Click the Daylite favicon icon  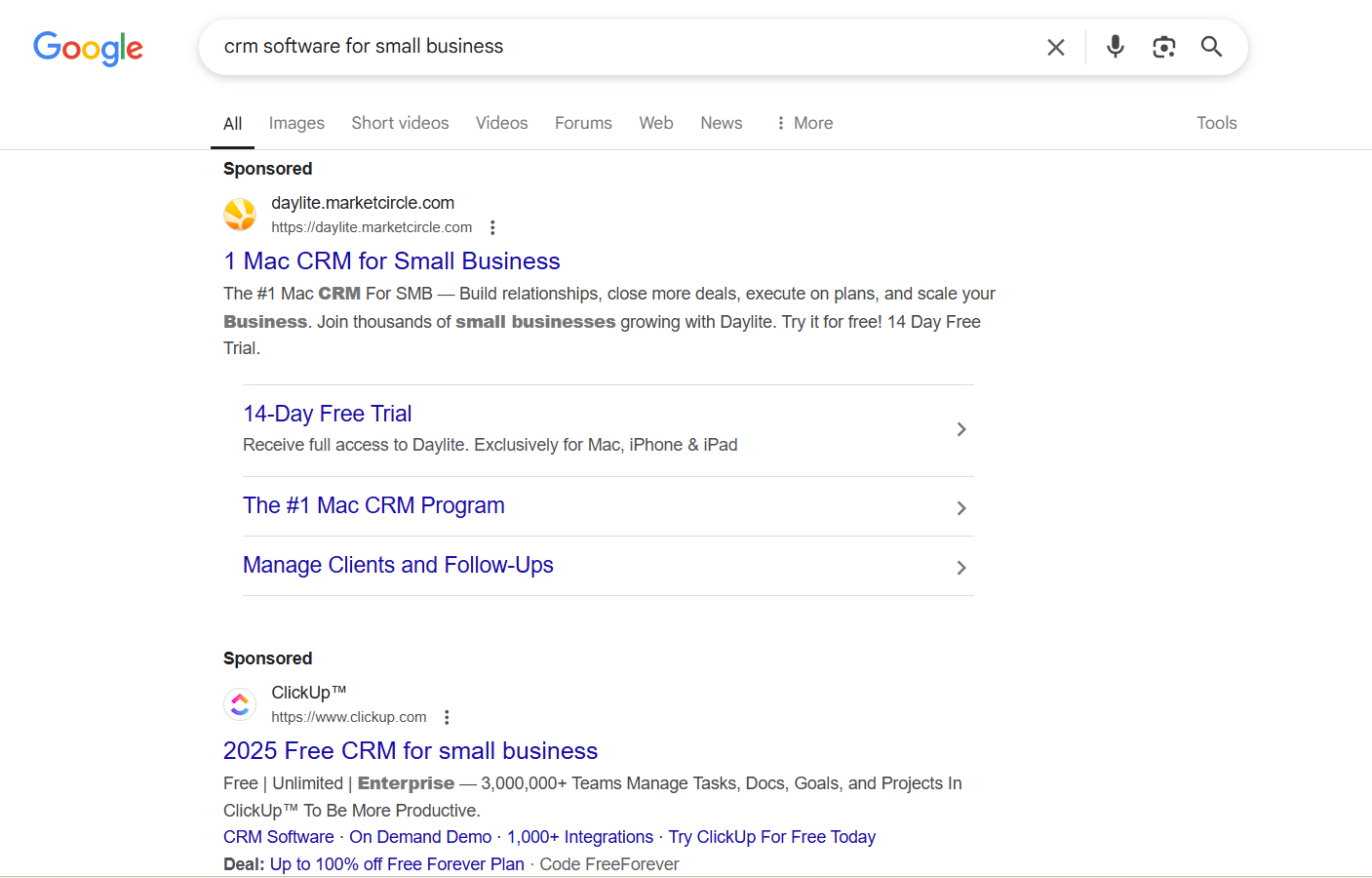click(x=240, y=215)
